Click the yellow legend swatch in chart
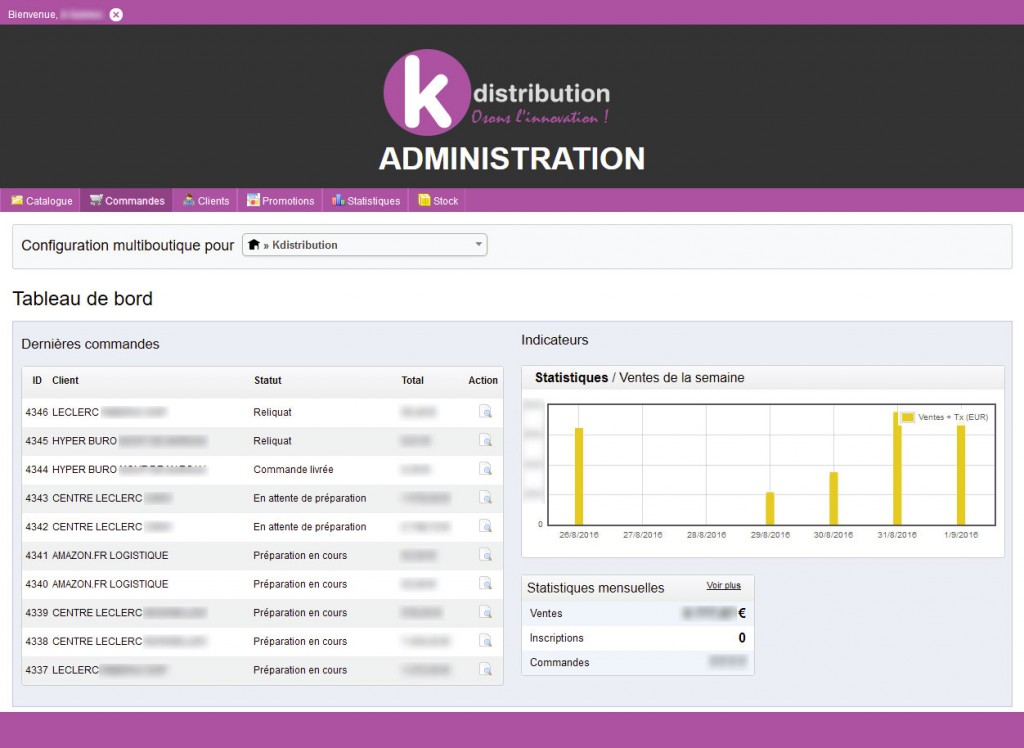The height and width of the screenshot is (748, 1024). (908, 417)
